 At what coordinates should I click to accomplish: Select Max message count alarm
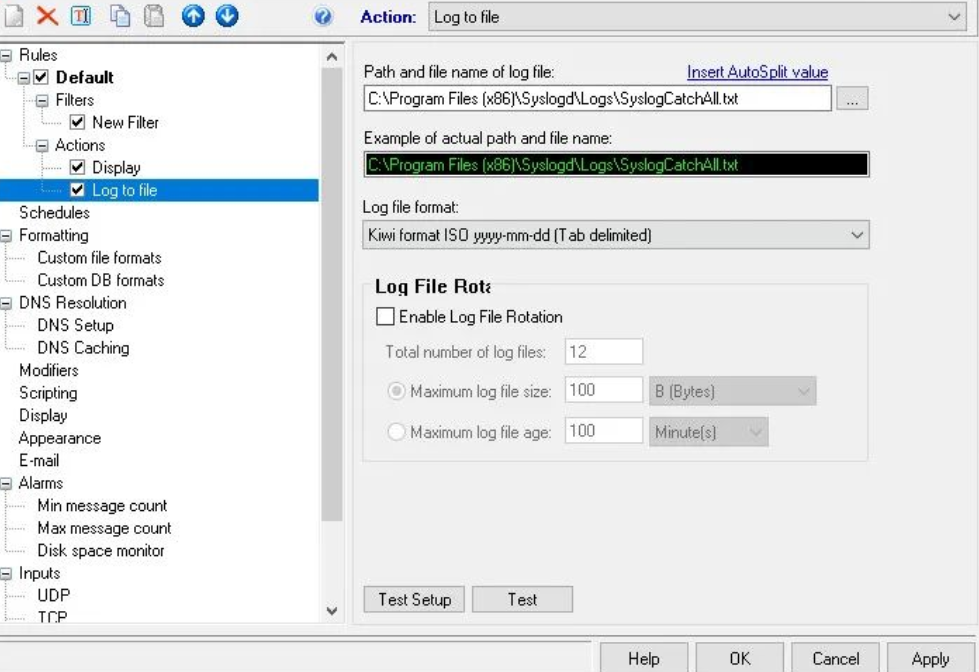[104, 528]
